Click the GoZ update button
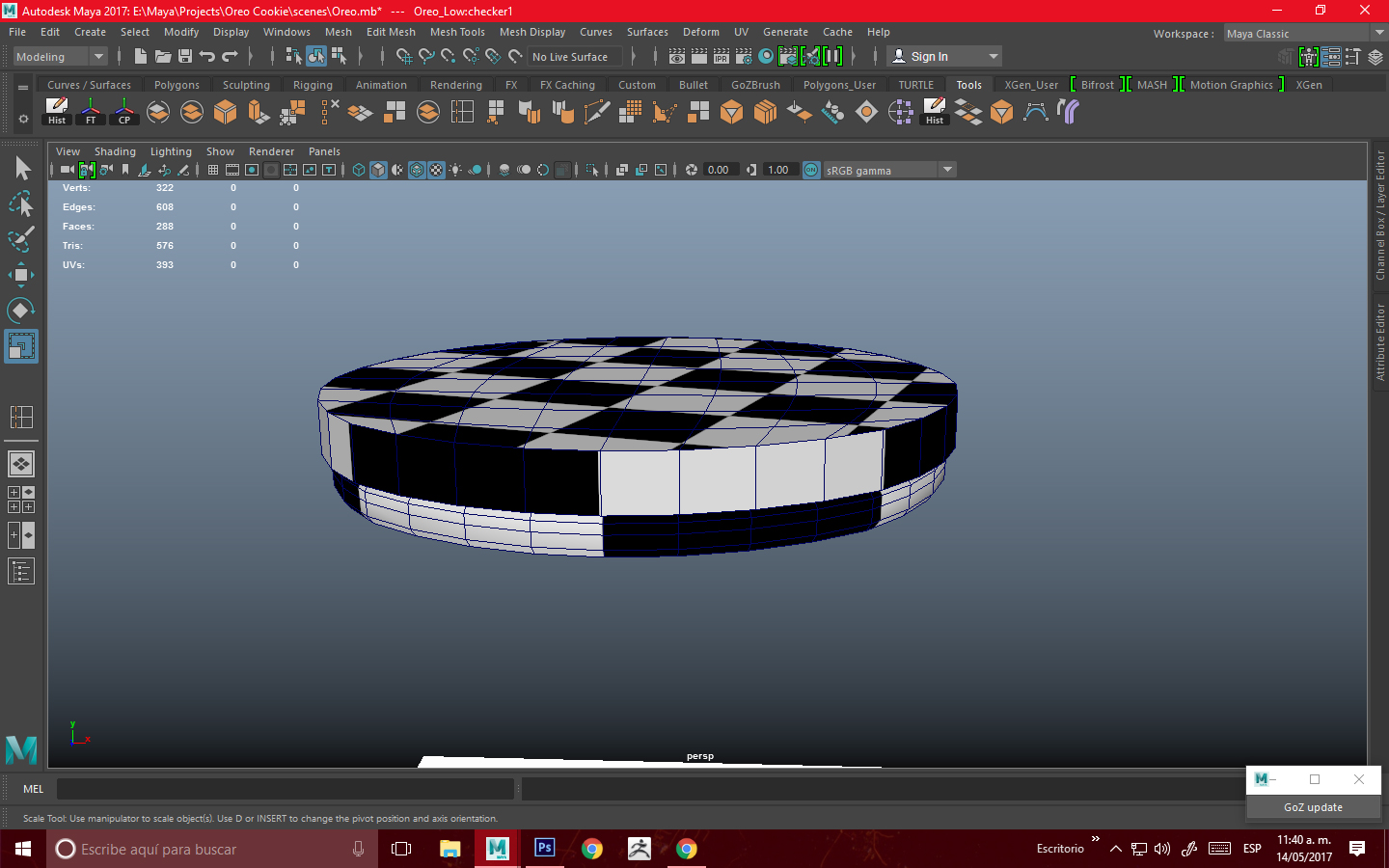This screenshot has width=1389, height=868. (x=1313, y=807)
